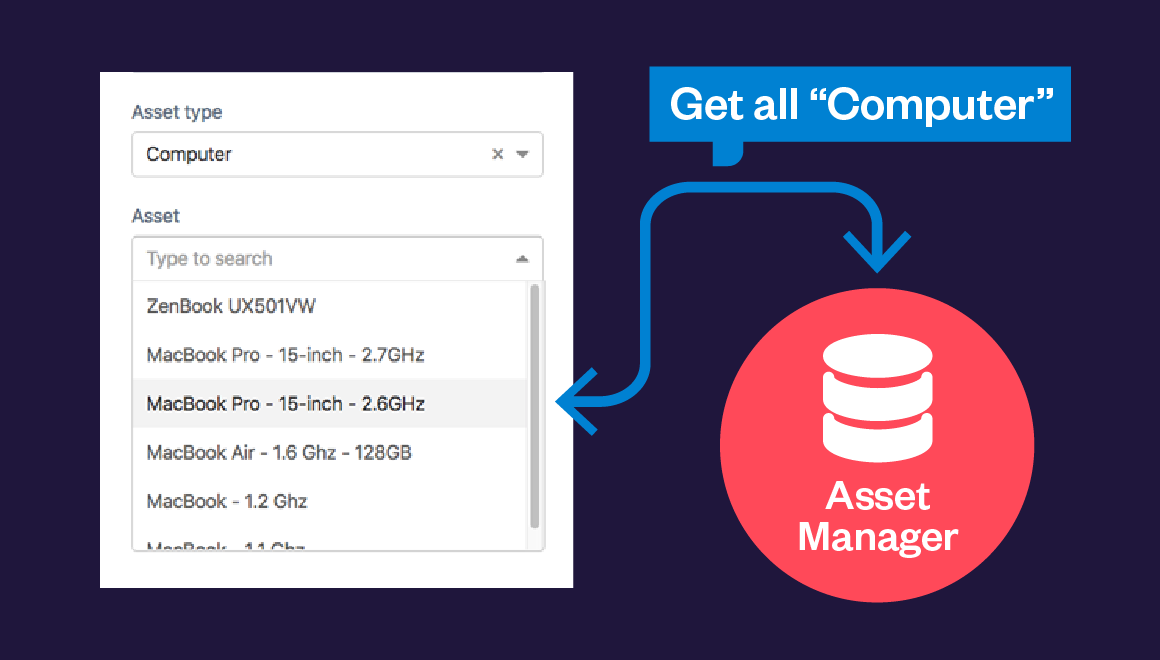The height and width of the screenshot is (660, 1160).
Task: Select ZenBook UX501VW
Action: coord(330,306)
